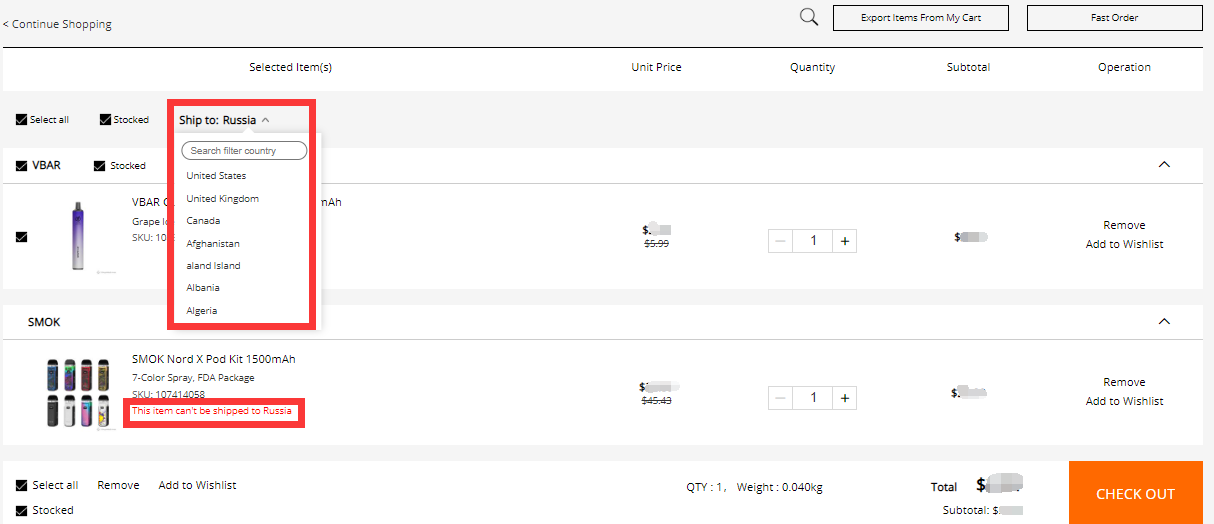Select Albania in the country dropdown
This screenshot has width=1214, height=524.
[x=203, y=288]
